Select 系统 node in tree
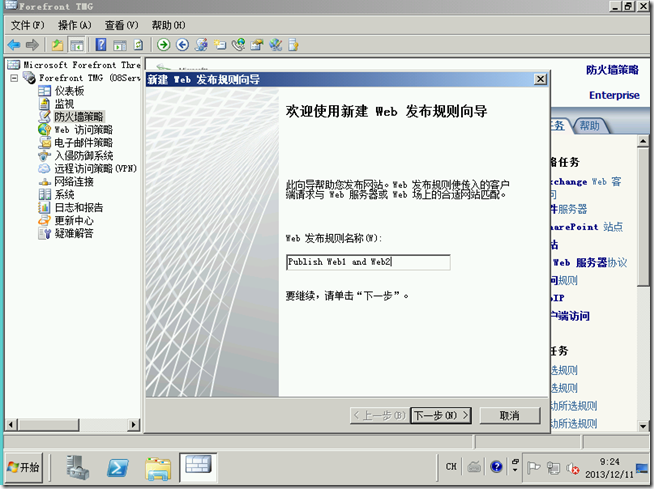654x489 pixels. (x=64, y=194)
